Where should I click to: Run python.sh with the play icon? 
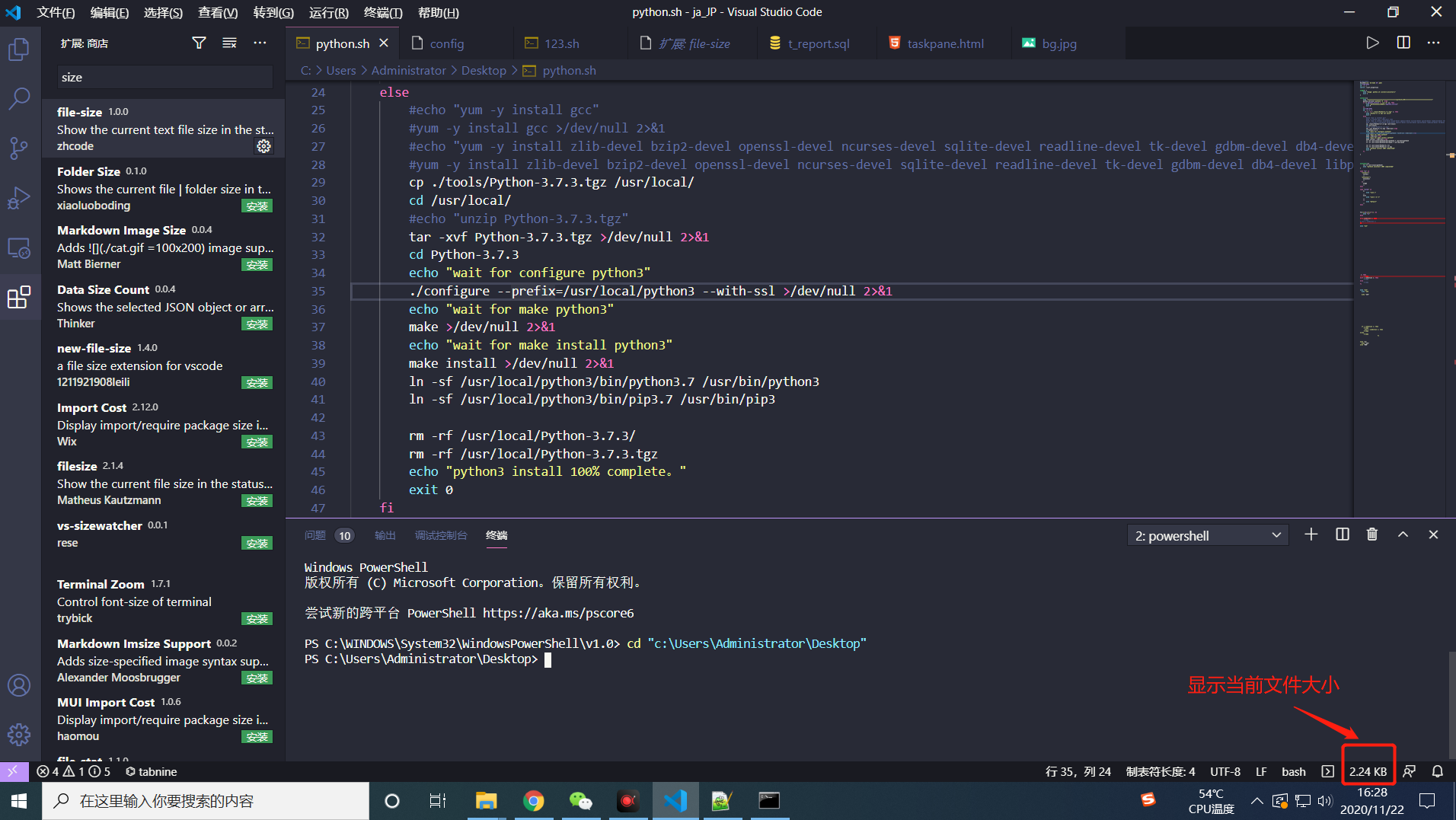coord(1373,43)
